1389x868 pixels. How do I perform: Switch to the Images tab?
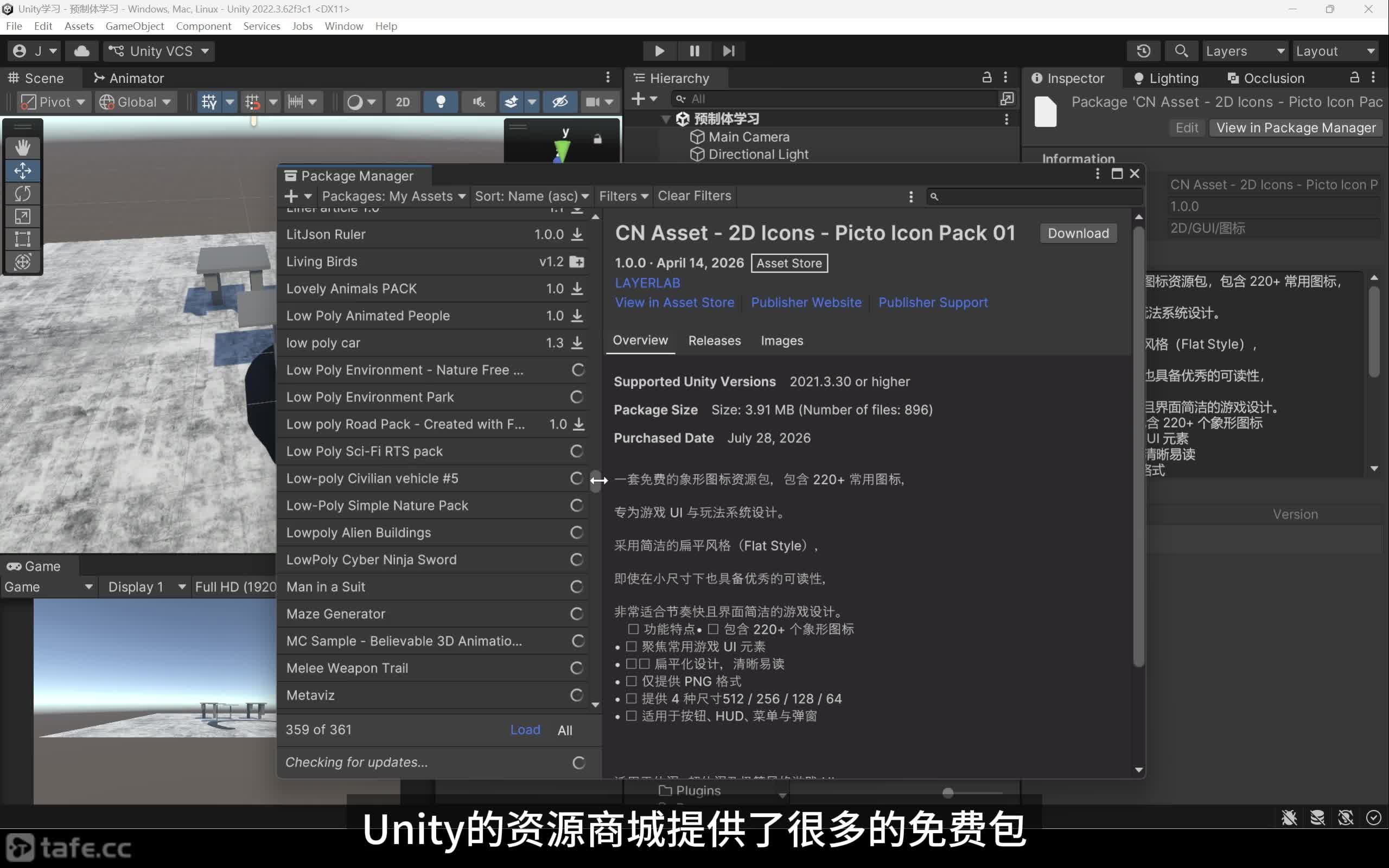[782, 341]
